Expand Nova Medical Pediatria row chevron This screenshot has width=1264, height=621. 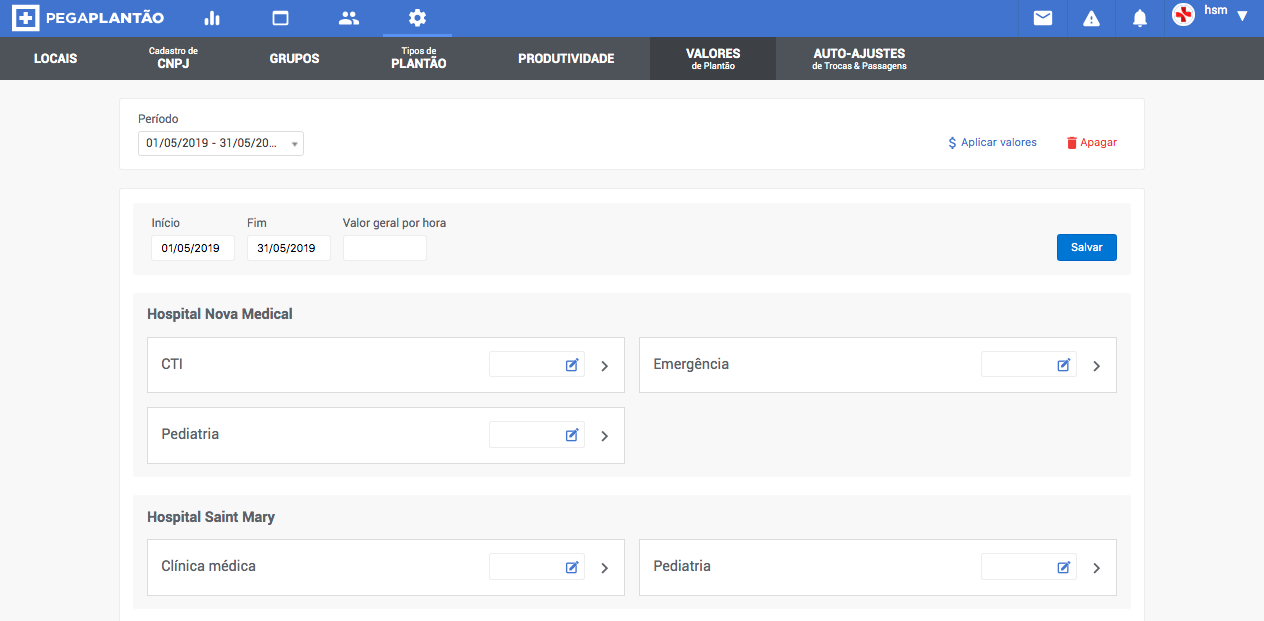[x=604, y=436]
